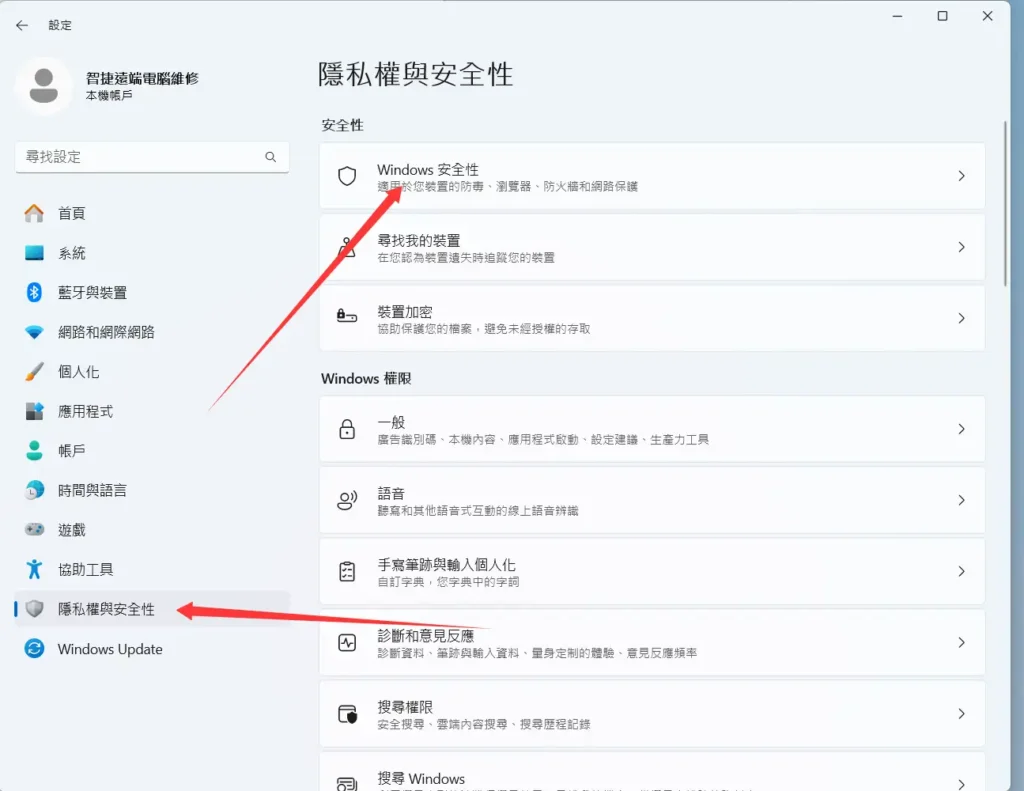Click the Windows Update sync icon
Image resolution: width=1024 pixels, height=791 pixels.
[34, 649]
